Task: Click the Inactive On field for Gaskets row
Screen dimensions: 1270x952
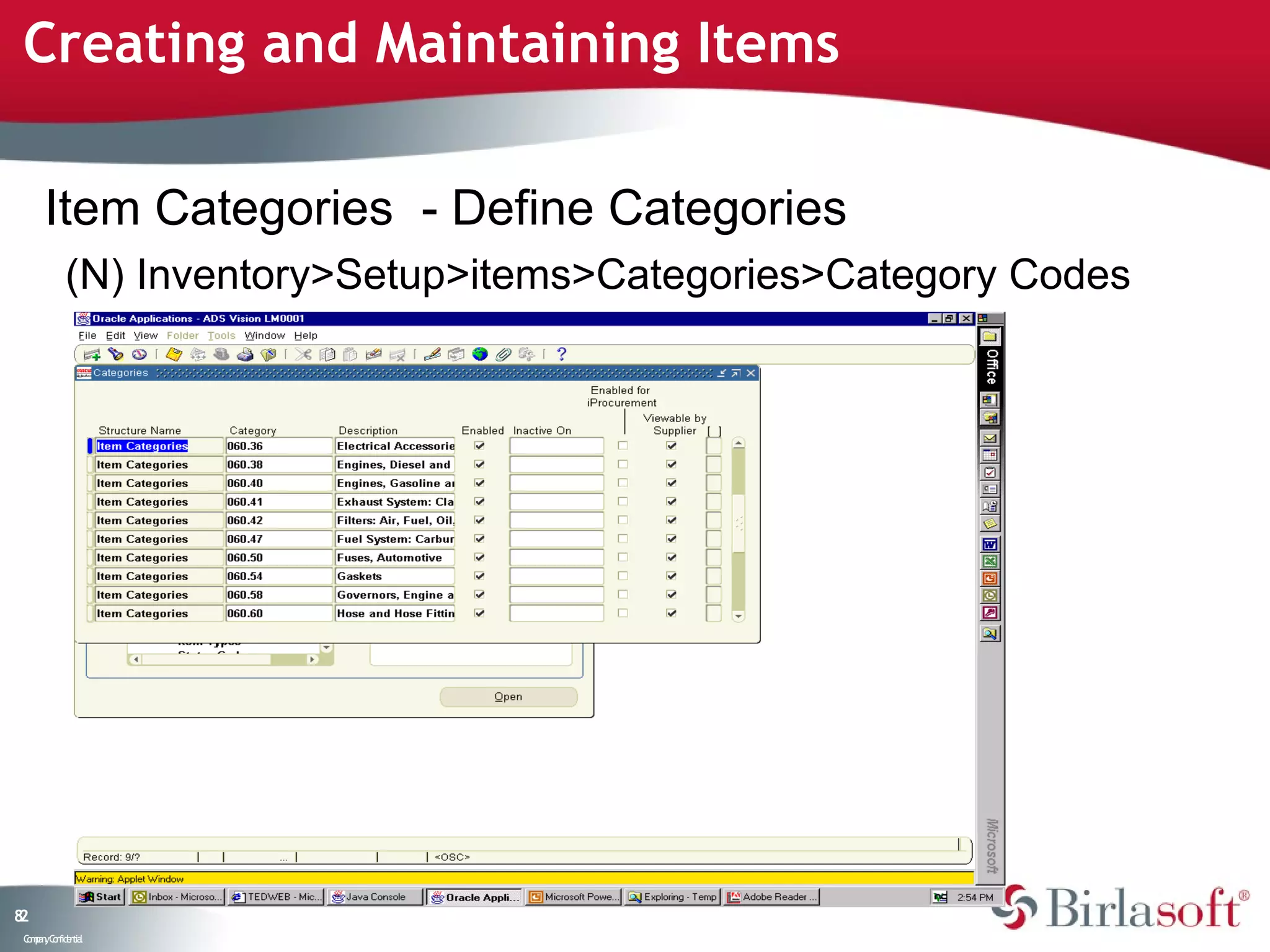Action: pyautogui.click(x=556, y=576)
